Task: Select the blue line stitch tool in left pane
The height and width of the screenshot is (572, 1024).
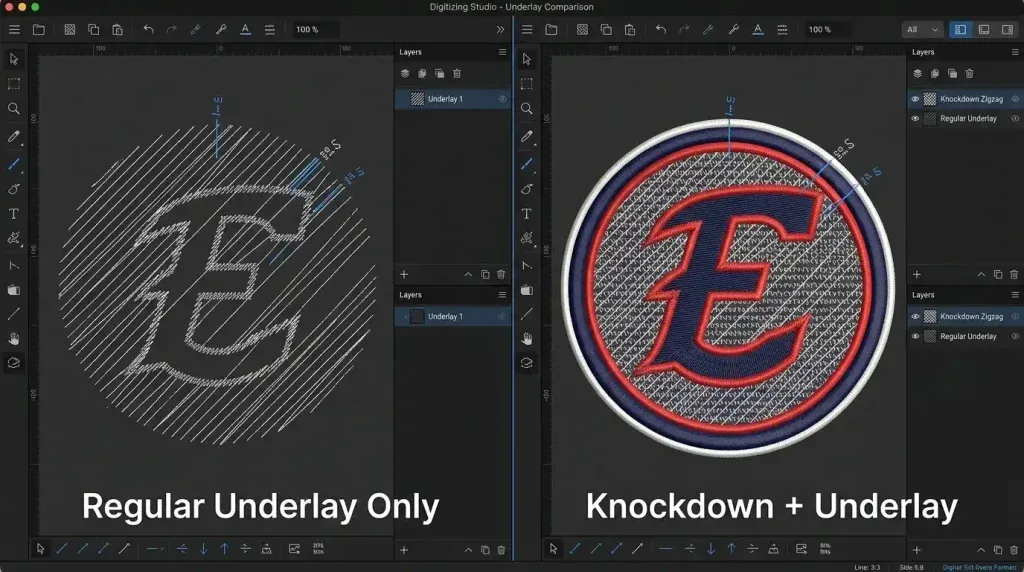Action: tap(14, 164)
